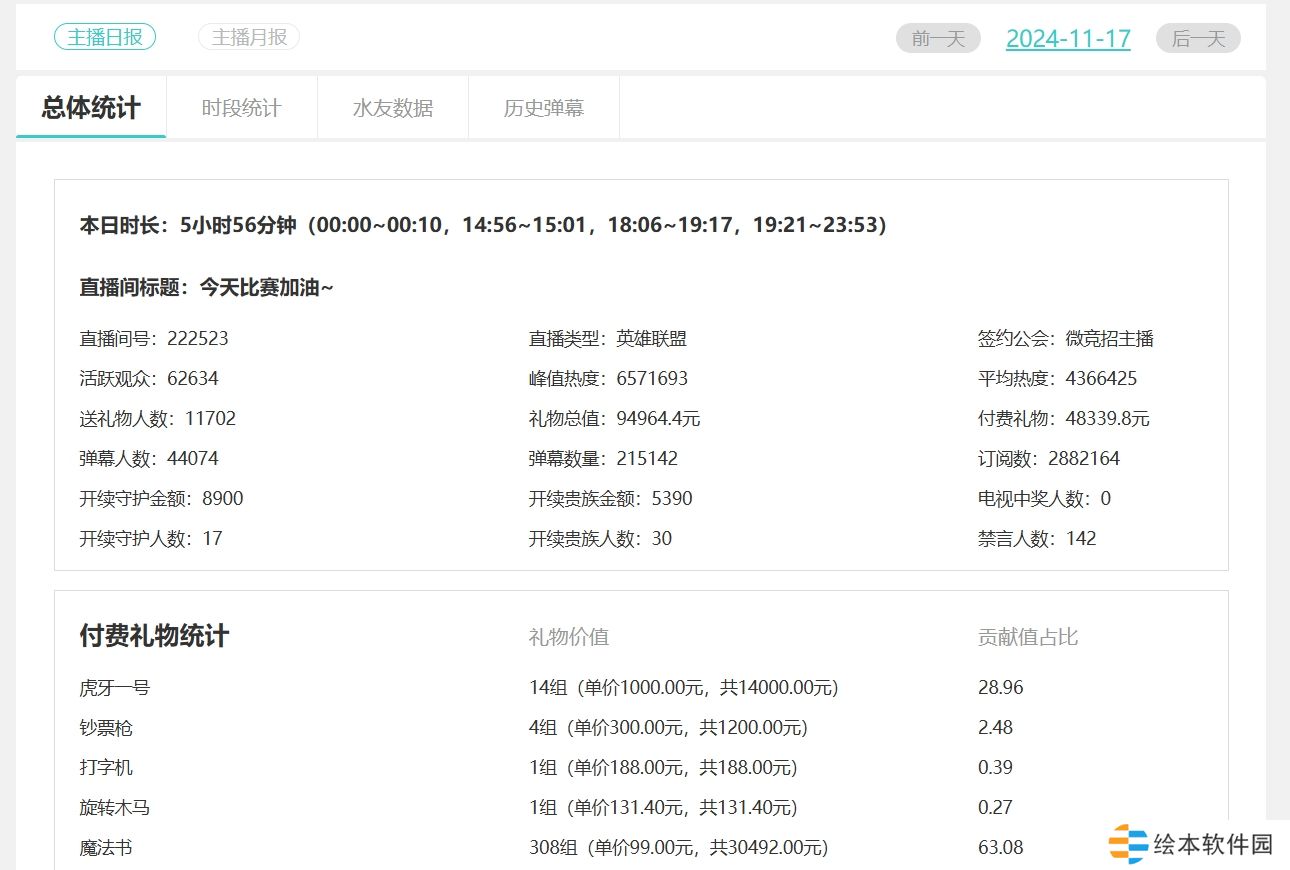Click the 签约公会 微竞招主播 entry
Viewport: 1290px width, 870px height.
(x=1065, y=339)
